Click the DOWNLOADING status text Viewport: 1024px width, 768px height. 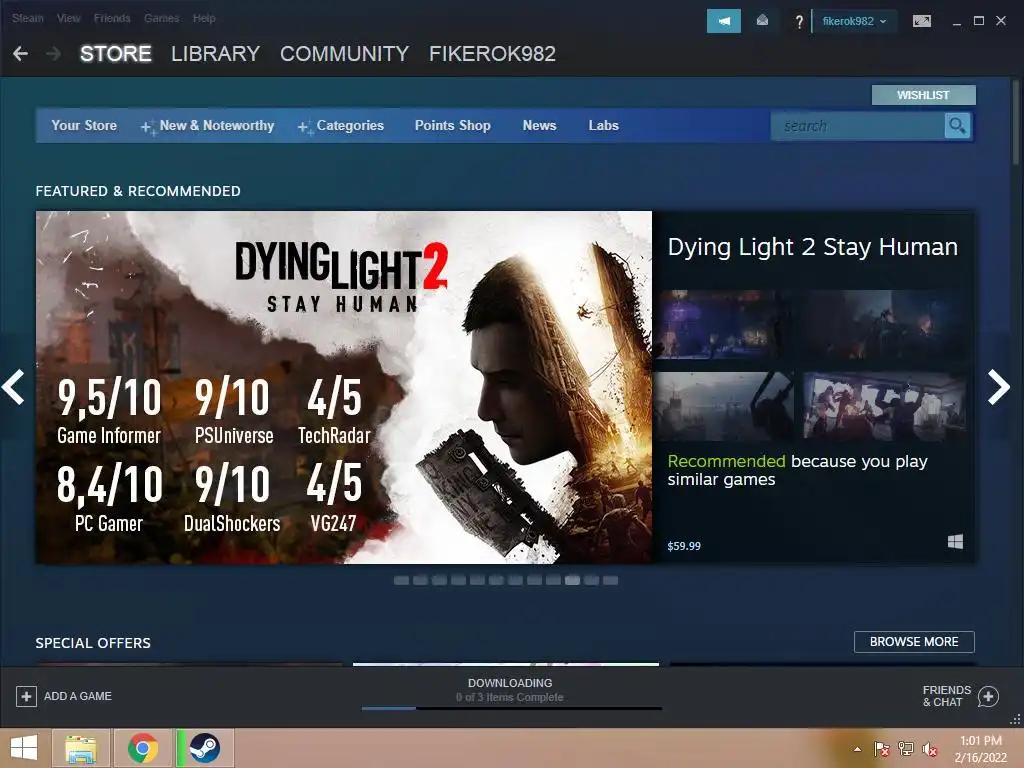coord(510,683)
